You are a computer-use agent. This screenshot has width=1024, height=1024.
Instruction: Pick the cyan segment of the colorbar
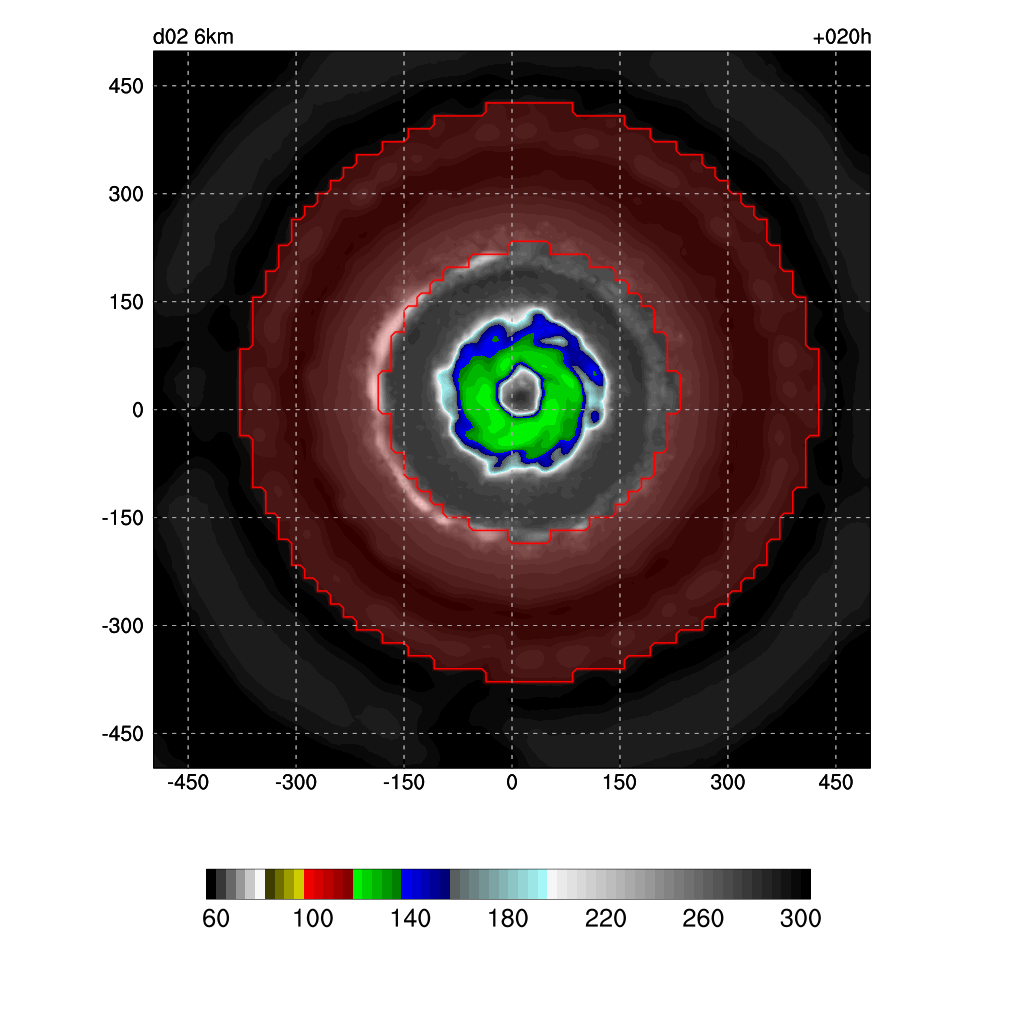498,884
